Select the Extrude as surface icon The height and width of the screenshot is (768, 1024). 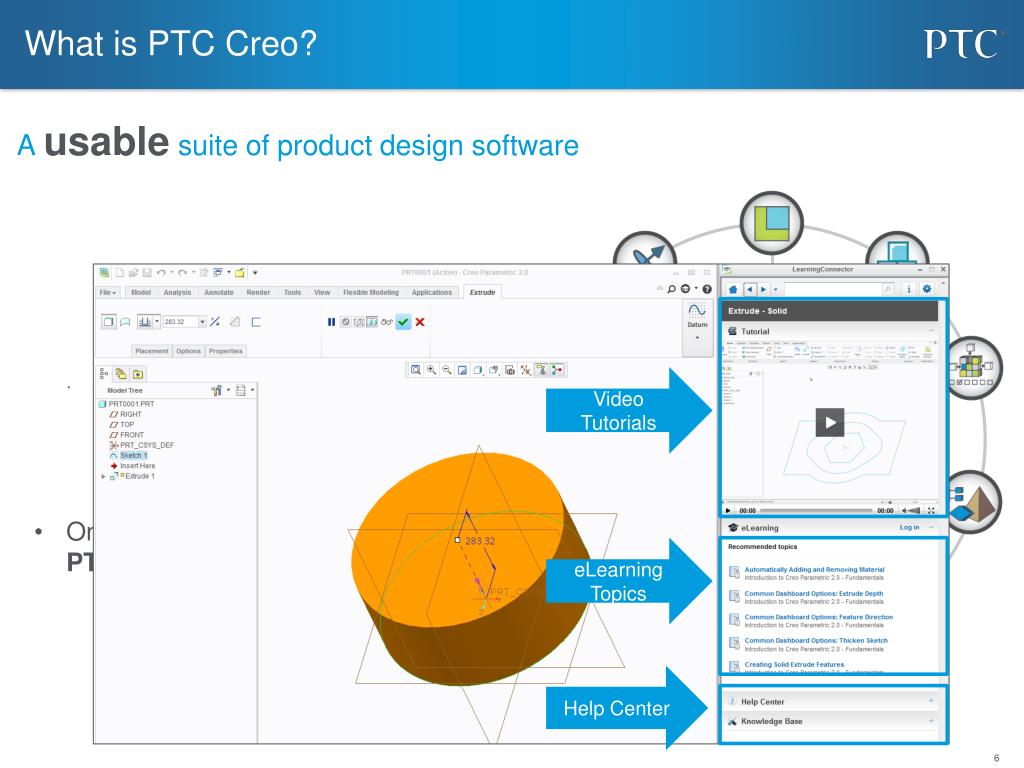tap(125, 321)
